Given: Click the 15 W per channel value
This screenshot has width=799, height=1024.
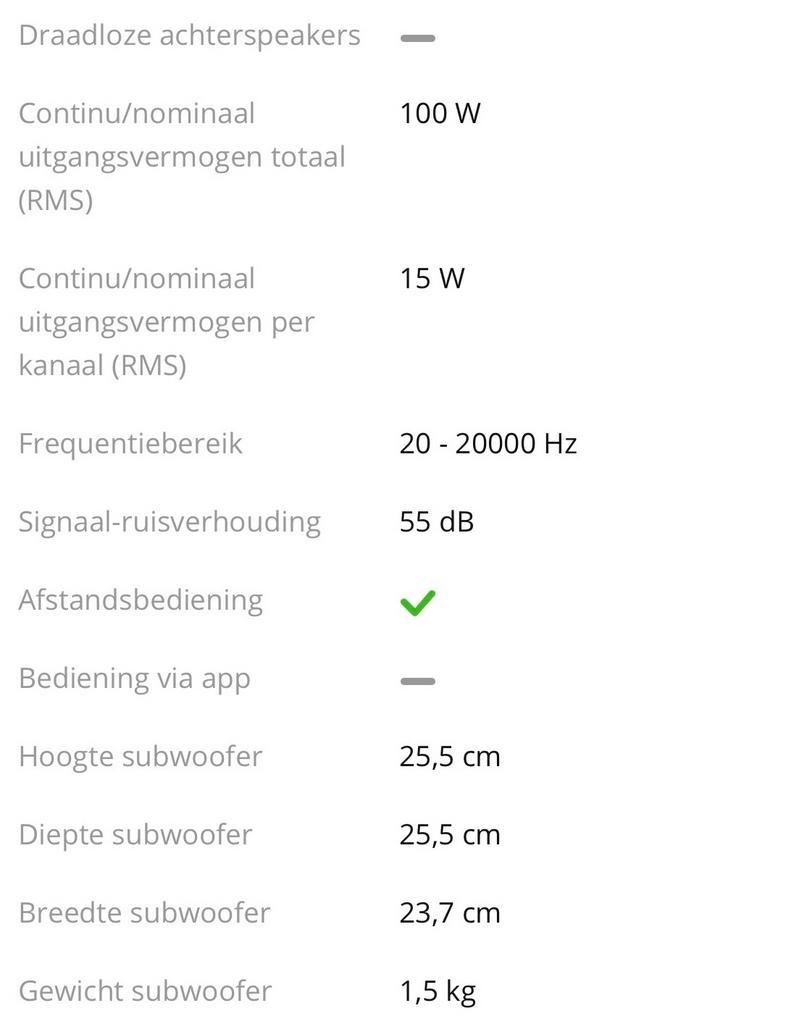Looking at the screenshot, I should click(432, 278).
